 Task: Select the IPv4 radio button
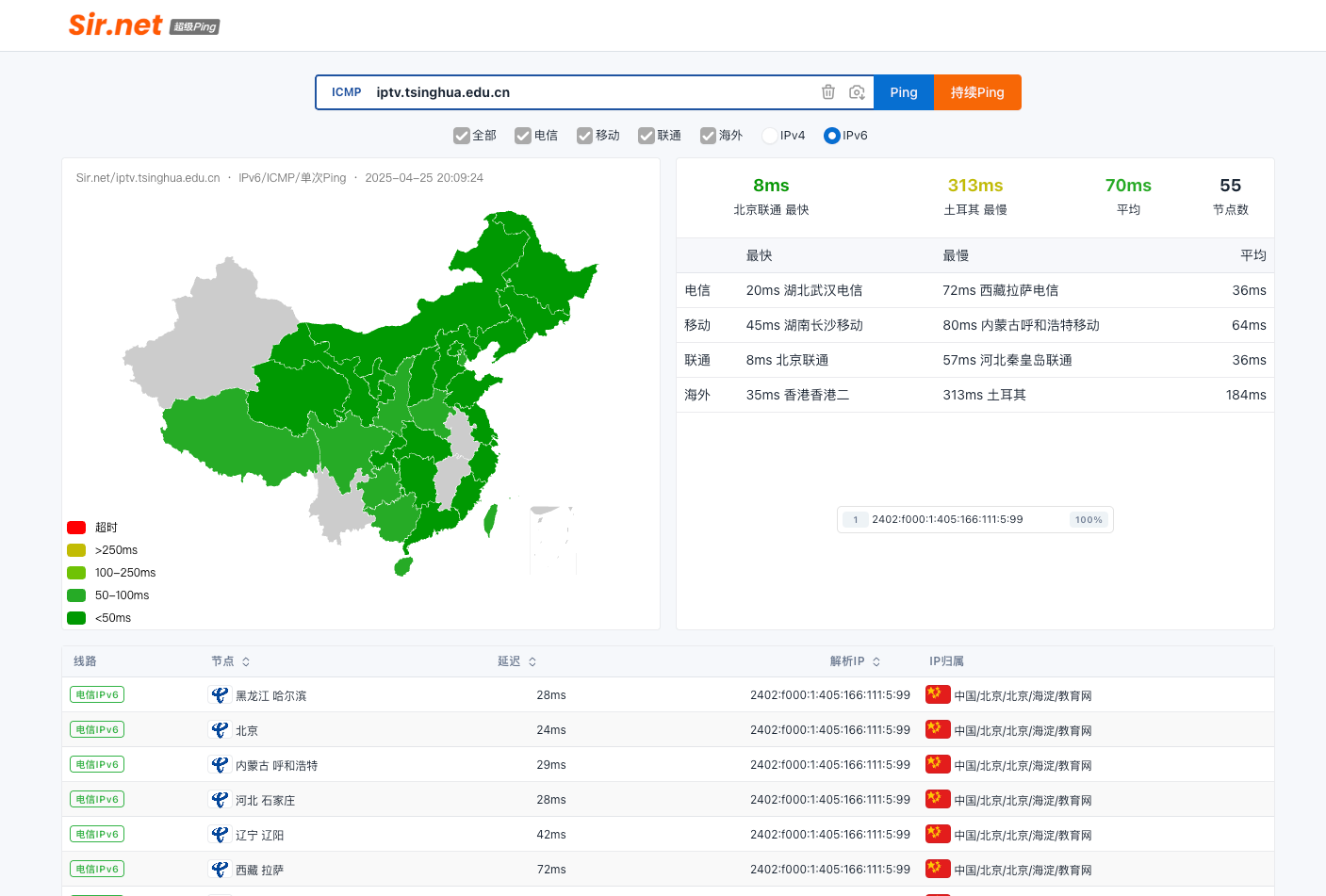(x=770, y=136)
